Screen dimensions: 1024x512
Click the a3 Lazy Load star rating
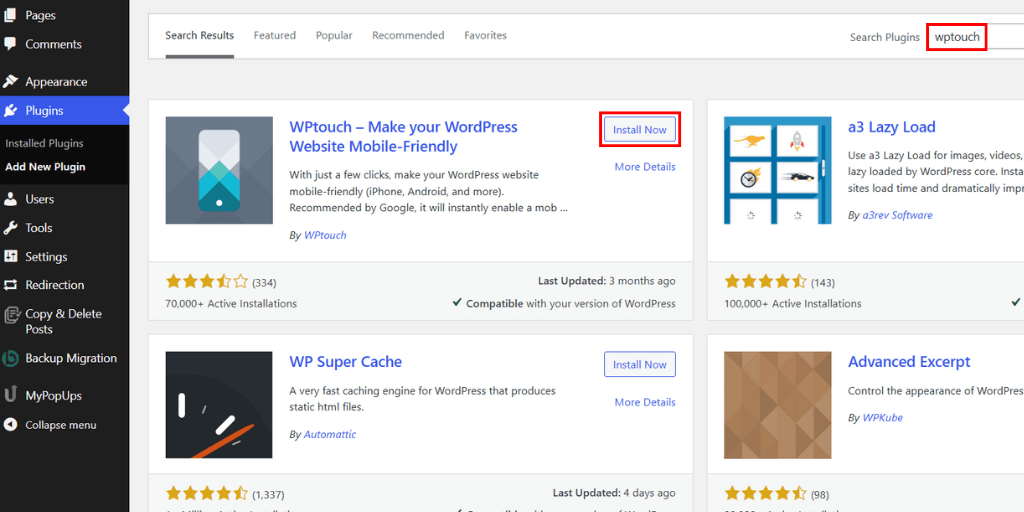point(765,282)
